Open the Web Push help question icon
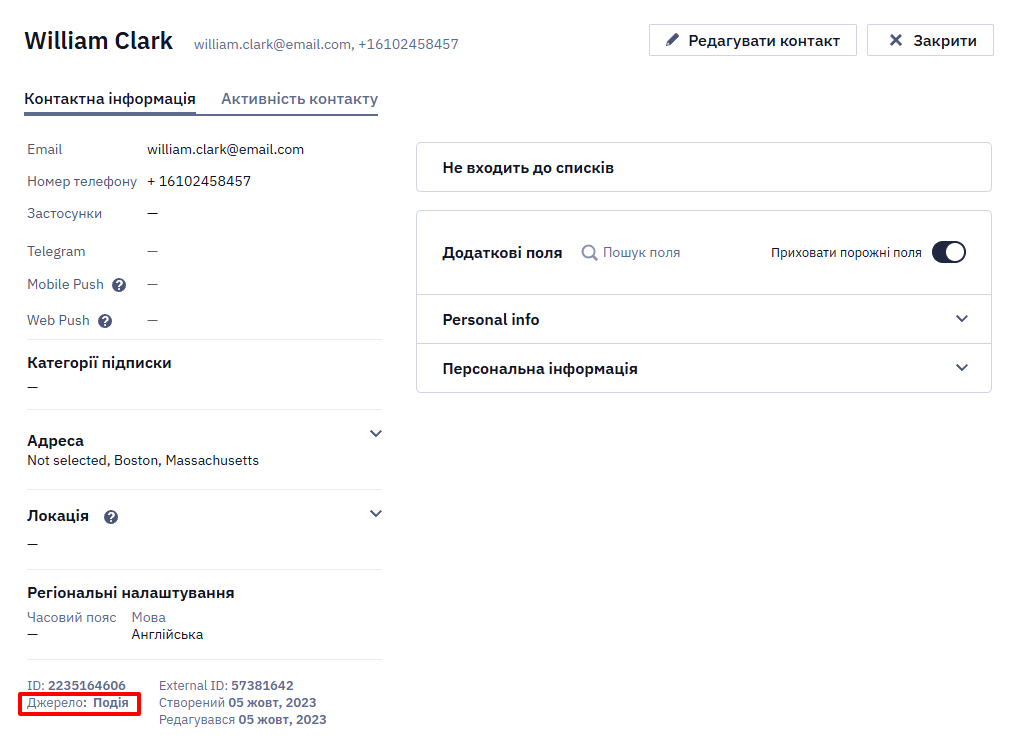Image resolution: width=1015 pixels, height=747 pixels. point(105,321)
